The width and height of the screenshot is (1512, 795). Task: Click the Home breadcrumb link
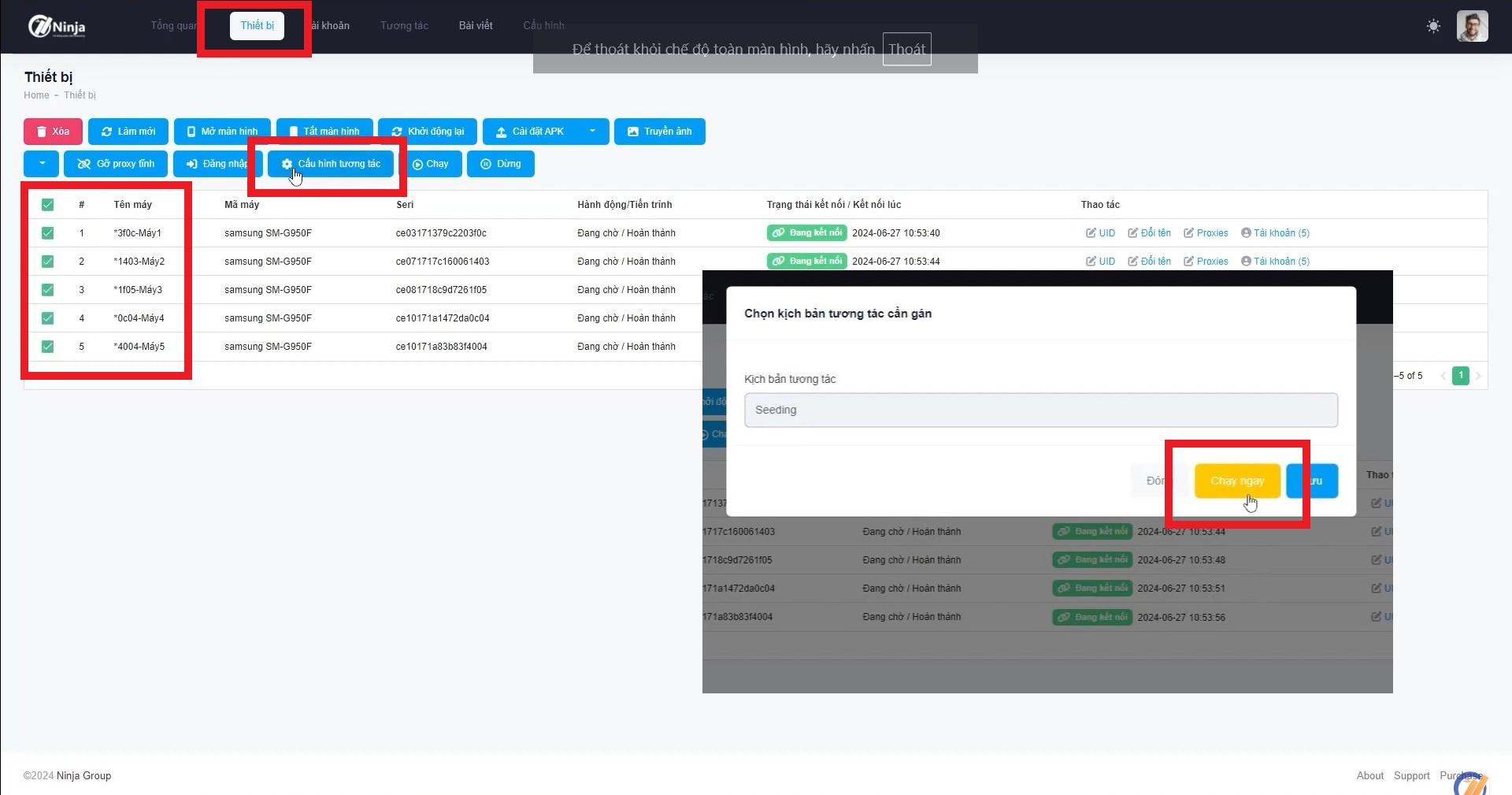click(36, 95)
